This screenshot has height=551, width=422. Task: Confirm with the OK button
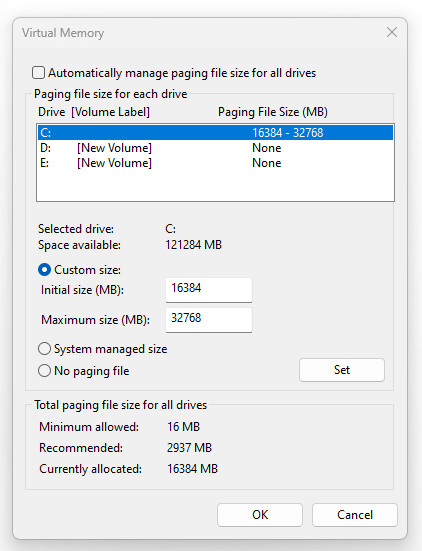[x=260, y=515]
